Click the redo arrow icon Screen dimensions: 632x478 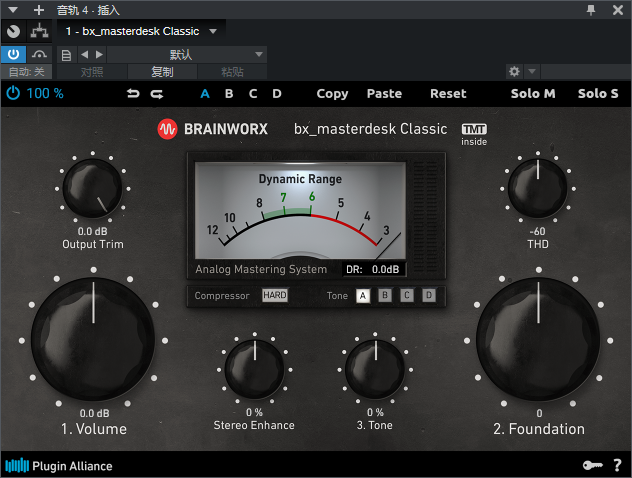[x=157, y=94]
